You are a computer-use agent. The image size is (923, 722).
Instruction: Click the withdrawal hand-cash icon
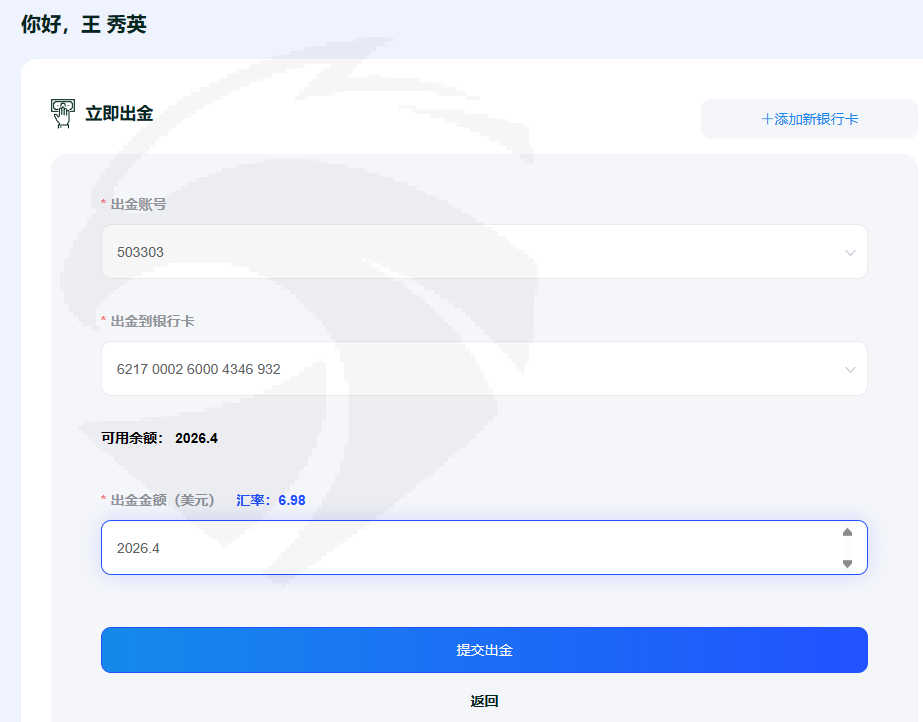coord(63,114)
